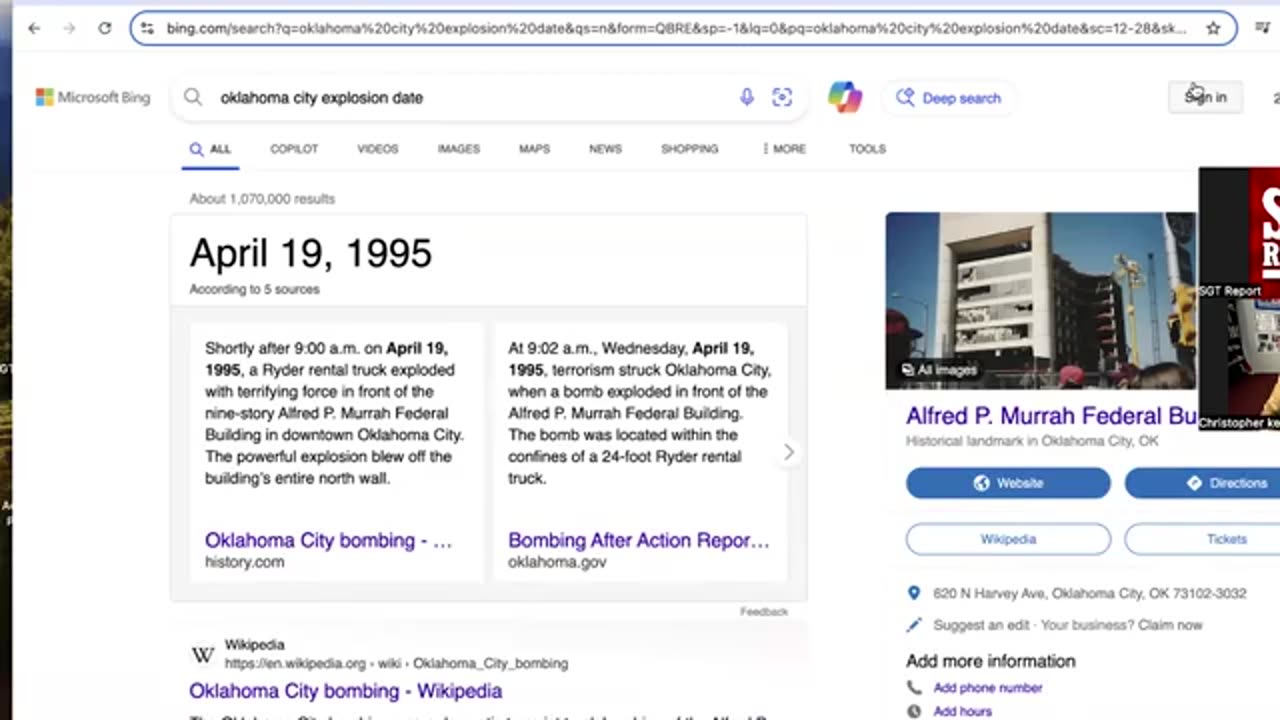The width and height of the screenshot is (1280, 720).
Task: Click All images overlay on photo
Action: pos(938,370)
